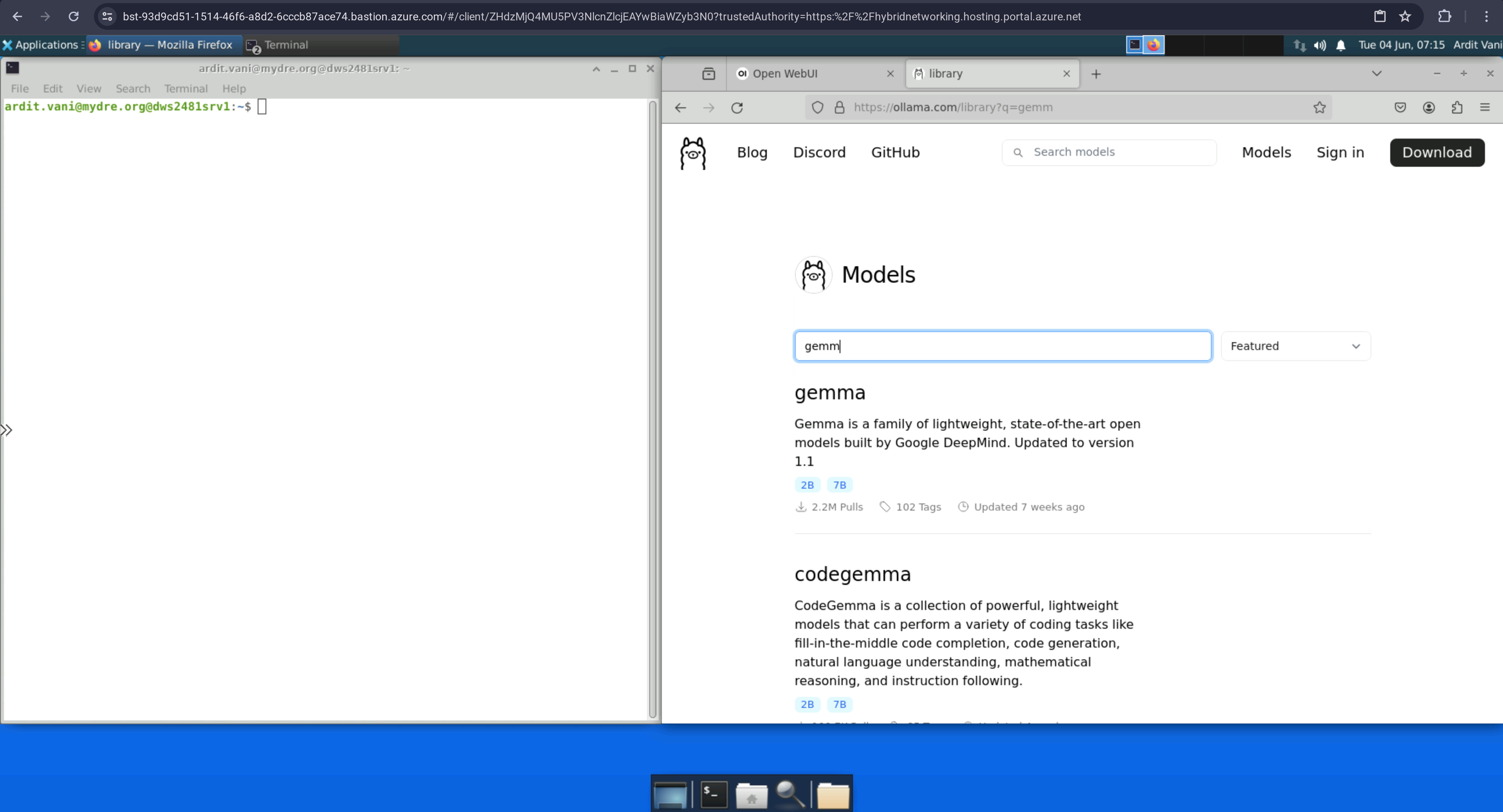
Task: Bookmark ollama page with Firefox star
Action: [x=1320, y=107]
